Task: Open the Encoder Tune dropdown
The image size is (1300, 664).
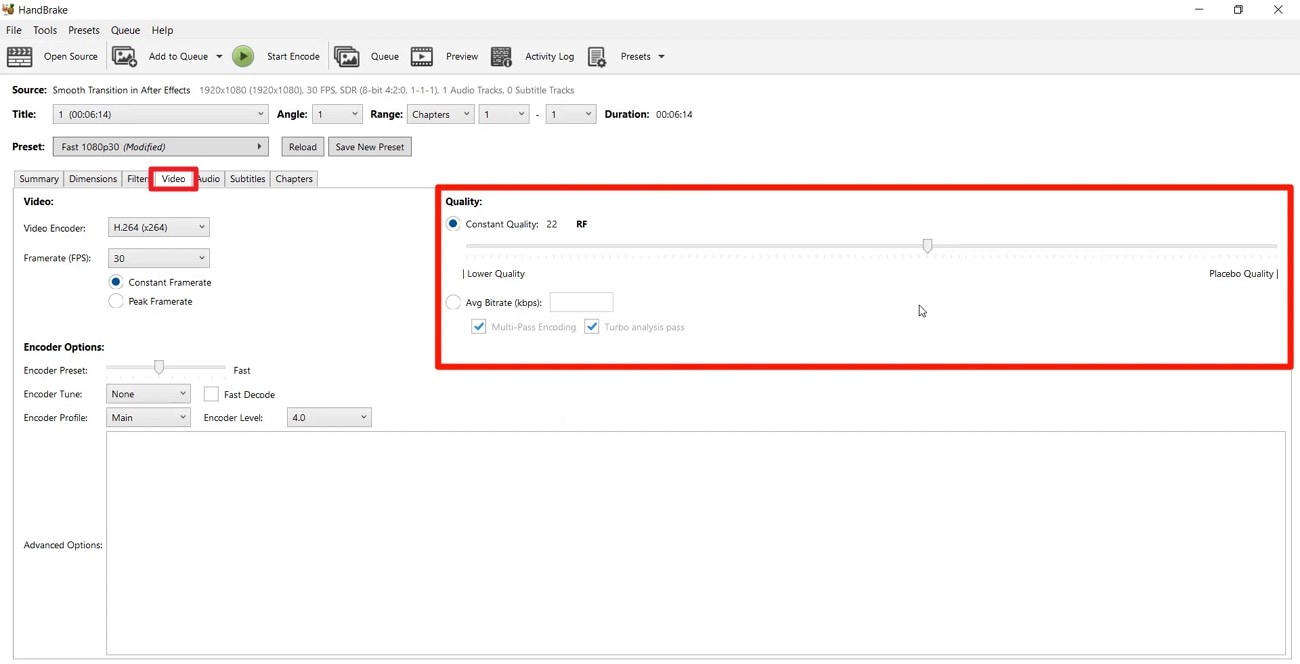Action: point(148,394)
